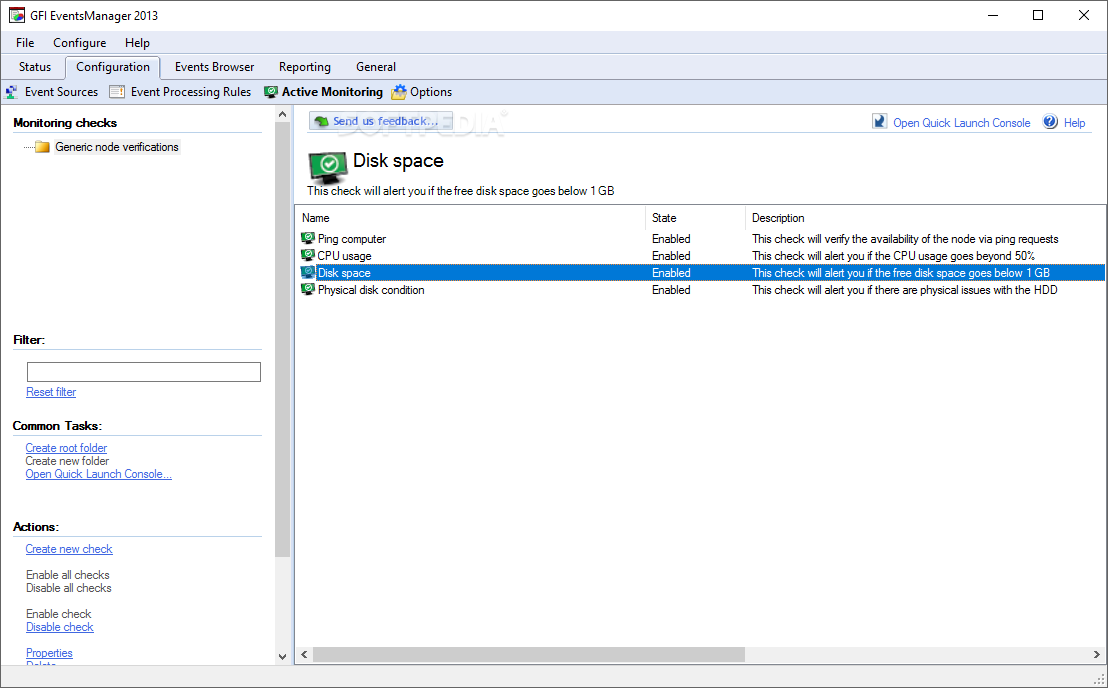
Task: Click Create root folder link
Action: [x=66, y=448]
